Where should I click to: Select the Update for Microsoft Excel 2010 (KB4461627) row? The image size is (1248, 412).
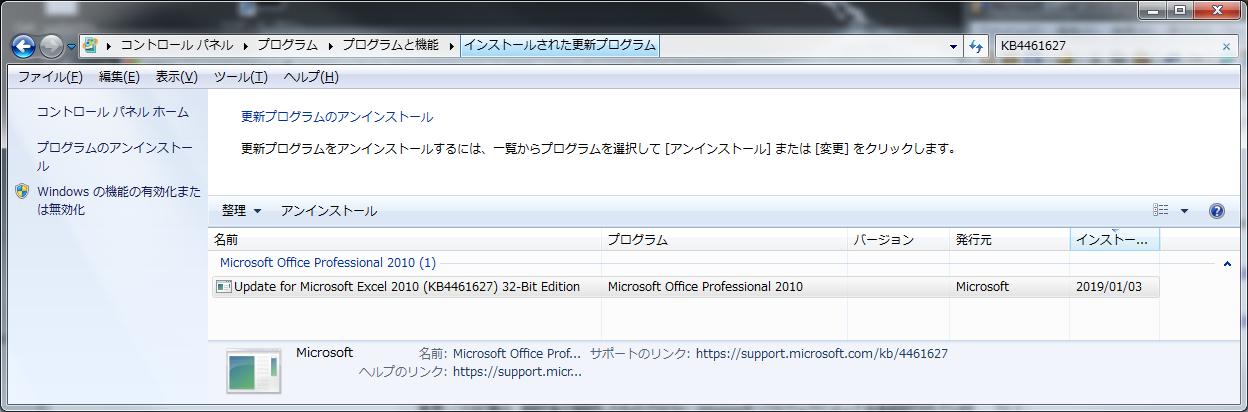[685, 287]
